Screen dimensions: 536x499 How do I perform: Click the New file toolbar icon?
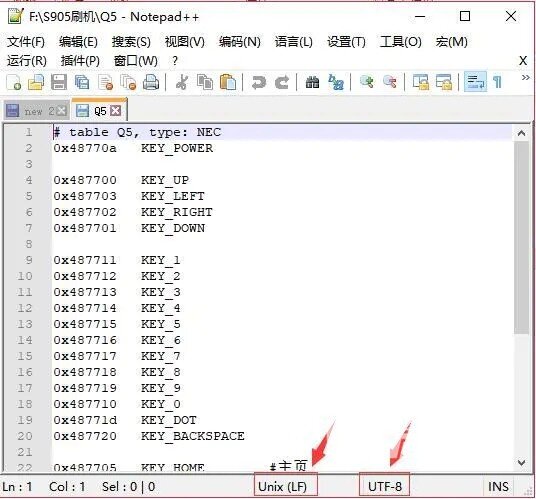[x=14, y=82]
